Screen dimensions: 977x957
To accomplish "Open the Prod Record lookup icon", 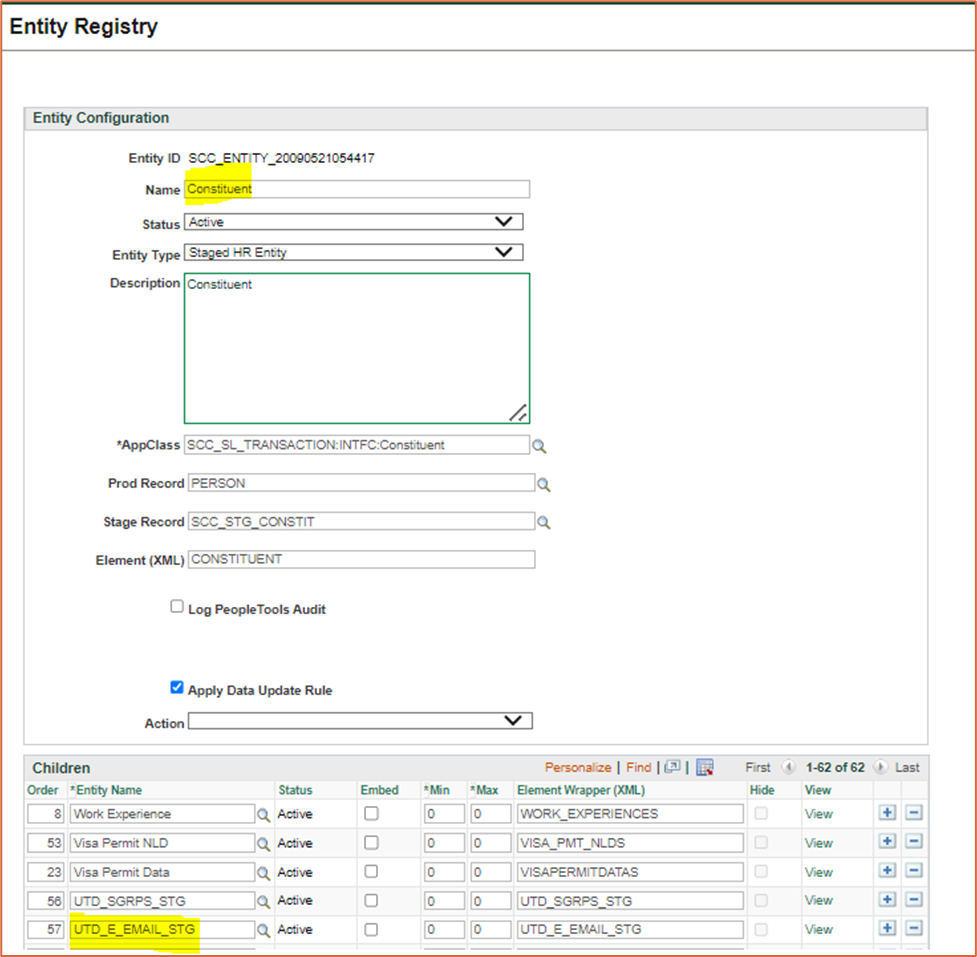I will (544, 484).
